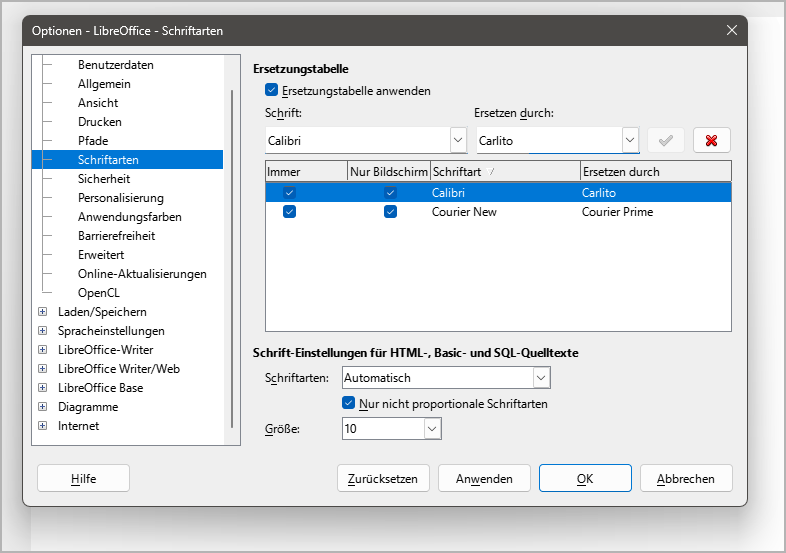Expand the LibreOffice-Writer tree node
This screenshot has height=553, width=786.
pyautogui.click(x=43, y=349)
